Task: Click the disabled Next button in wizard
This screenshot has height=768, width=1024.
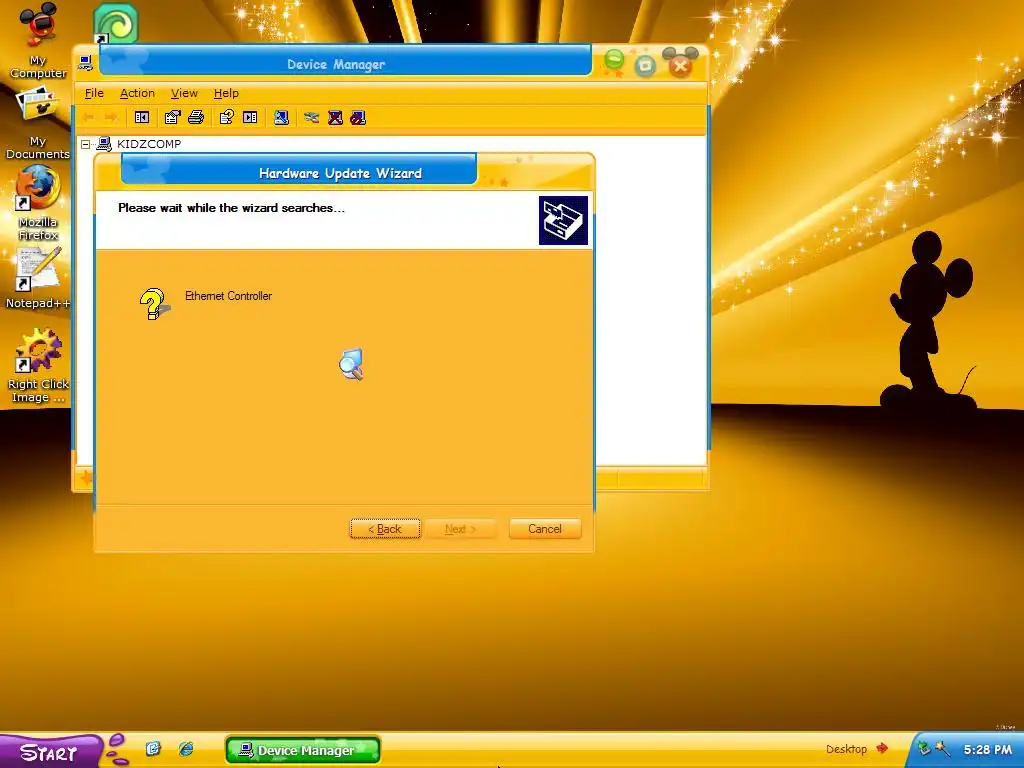Action: click(460, 529)
